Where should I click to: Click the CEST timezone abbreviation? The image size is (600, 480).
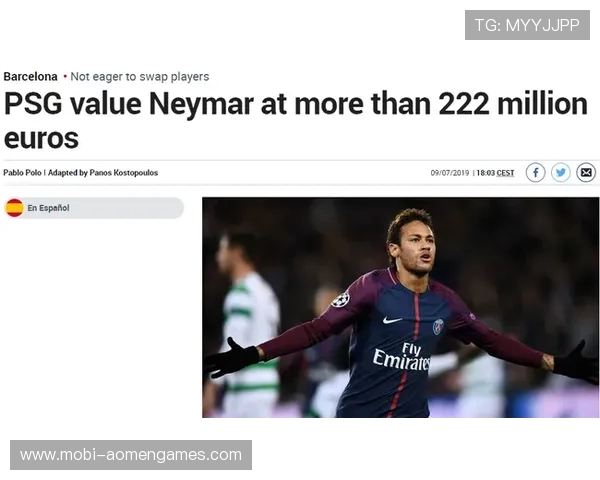click(x=505, y=173)
